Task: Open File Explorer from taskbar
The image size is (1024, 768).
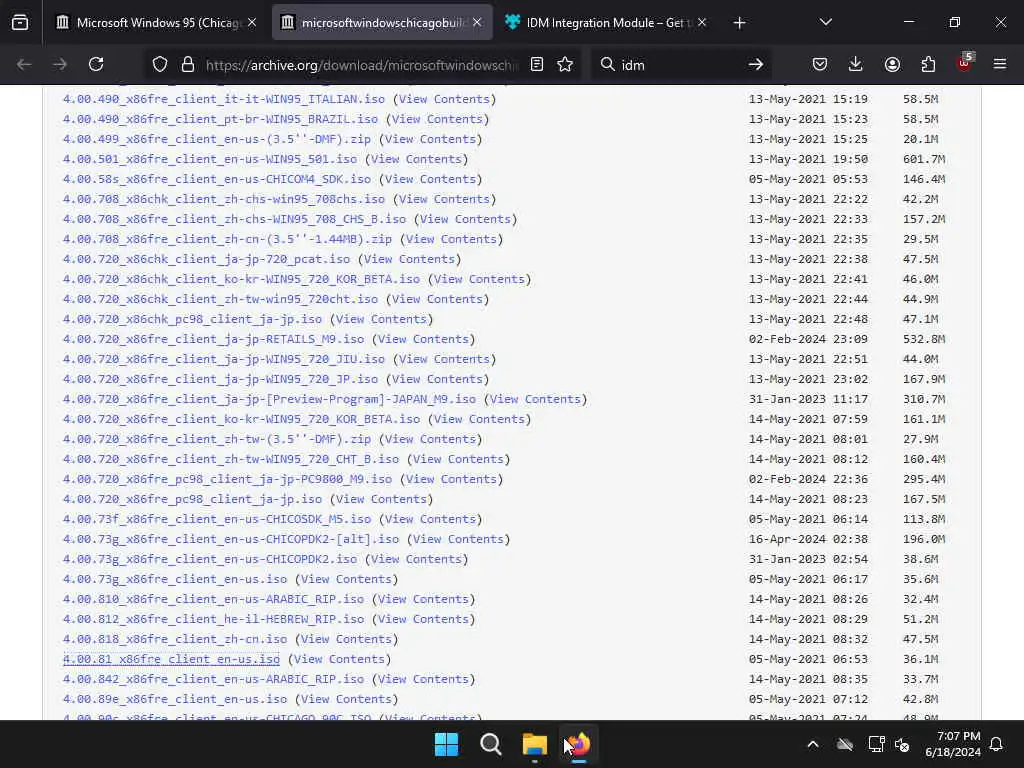Action: tap(534, 744)
